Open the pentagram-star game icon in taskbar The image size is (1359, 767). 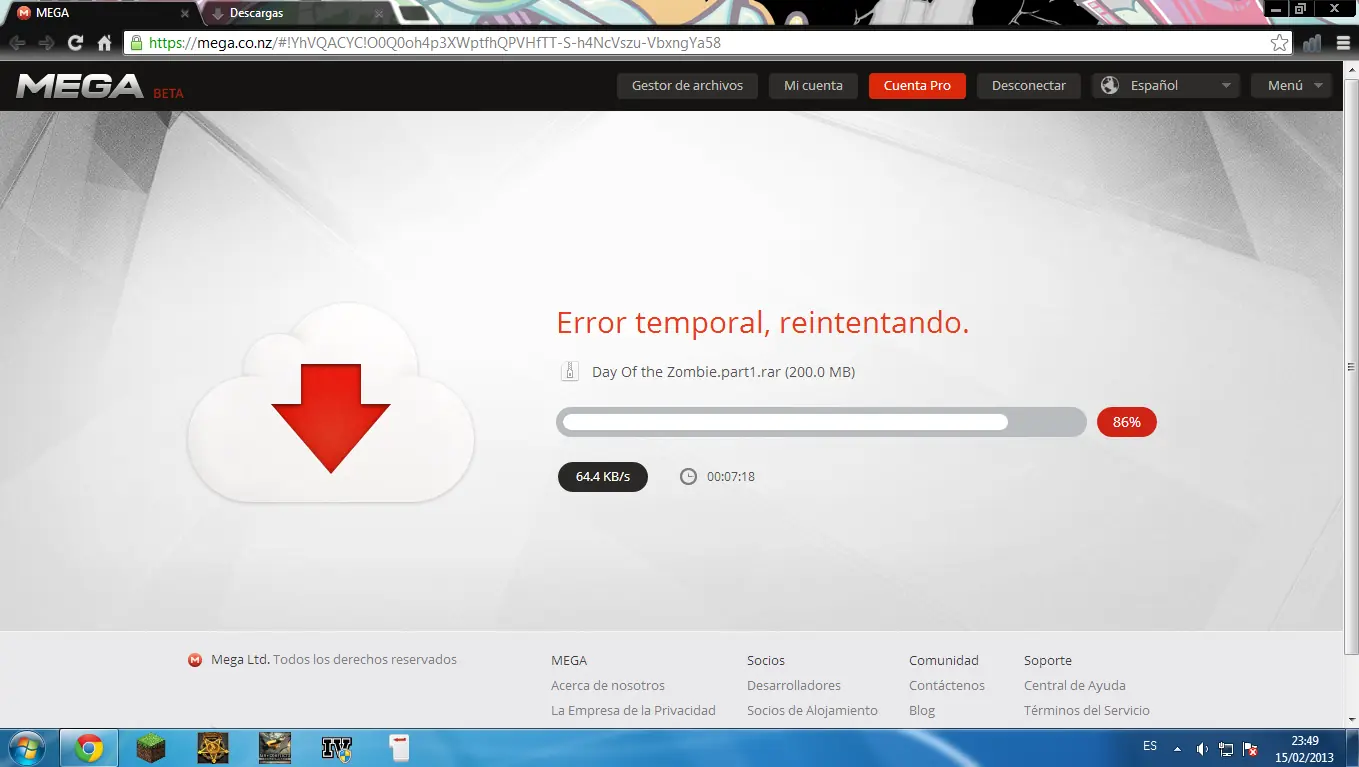212,747
